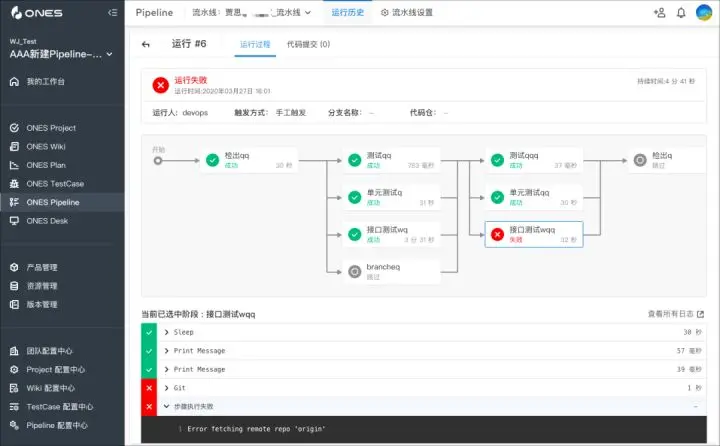Open the notifications bell
This screenshot has height=446, width=720.
tap(681, 13)
